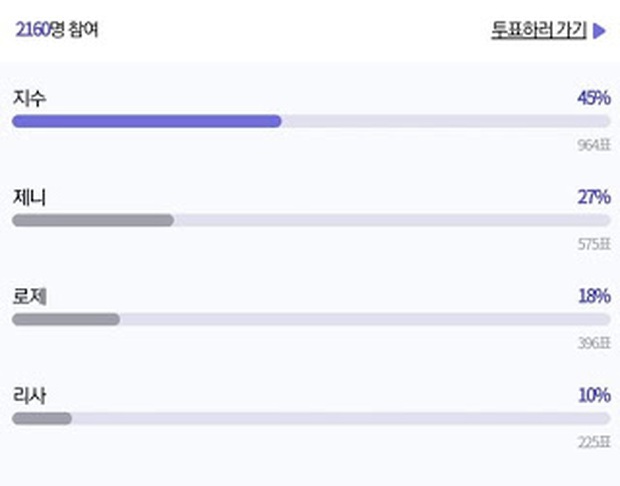
Task: Click the 225표 vote count
Action: coord(593,442)
